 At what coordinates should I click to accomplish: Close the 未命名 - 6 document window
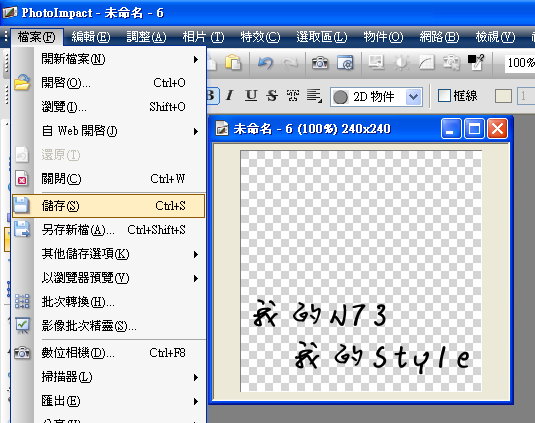click(497, 129)
